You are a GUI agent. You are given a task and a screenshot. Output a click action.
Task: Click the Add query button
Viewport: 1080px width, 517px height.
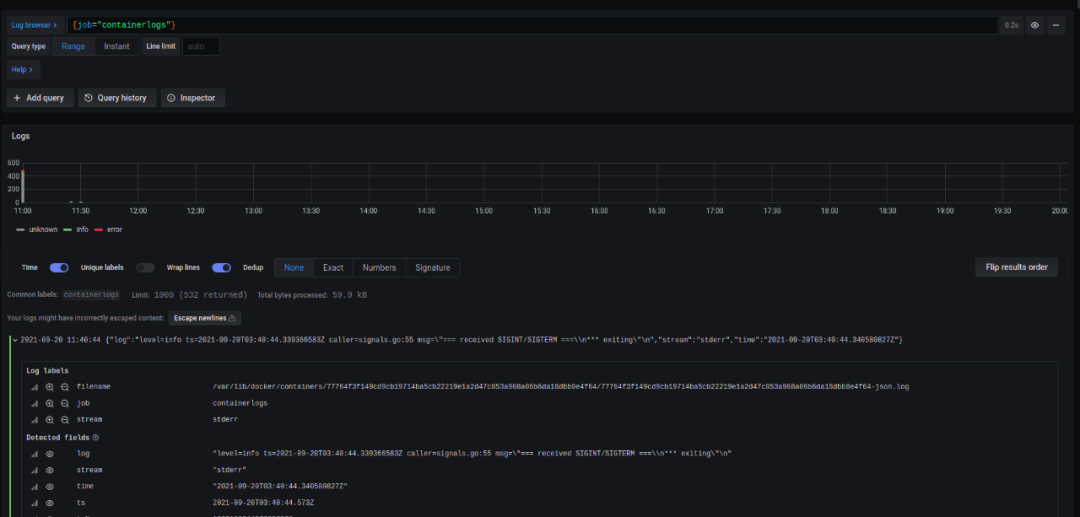tap(39, 98)
